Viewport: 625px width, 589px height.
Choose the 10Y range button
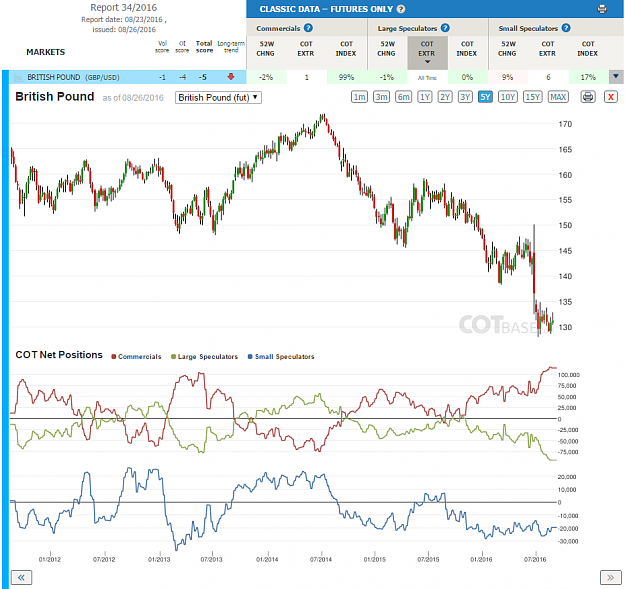pos(508,97)
